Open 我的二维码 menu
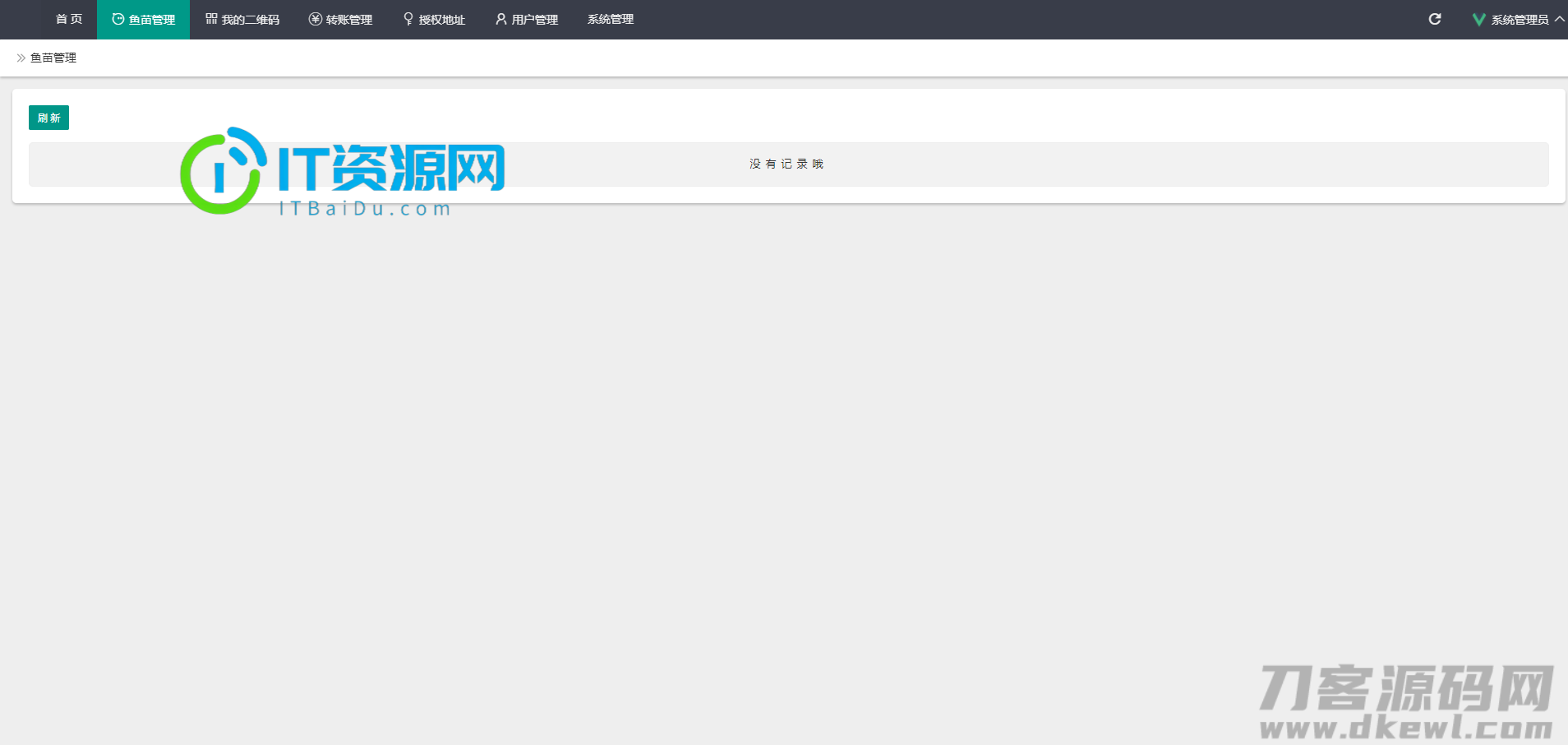This screenshot has width=1568, height=745. click(x=242, y=20)
